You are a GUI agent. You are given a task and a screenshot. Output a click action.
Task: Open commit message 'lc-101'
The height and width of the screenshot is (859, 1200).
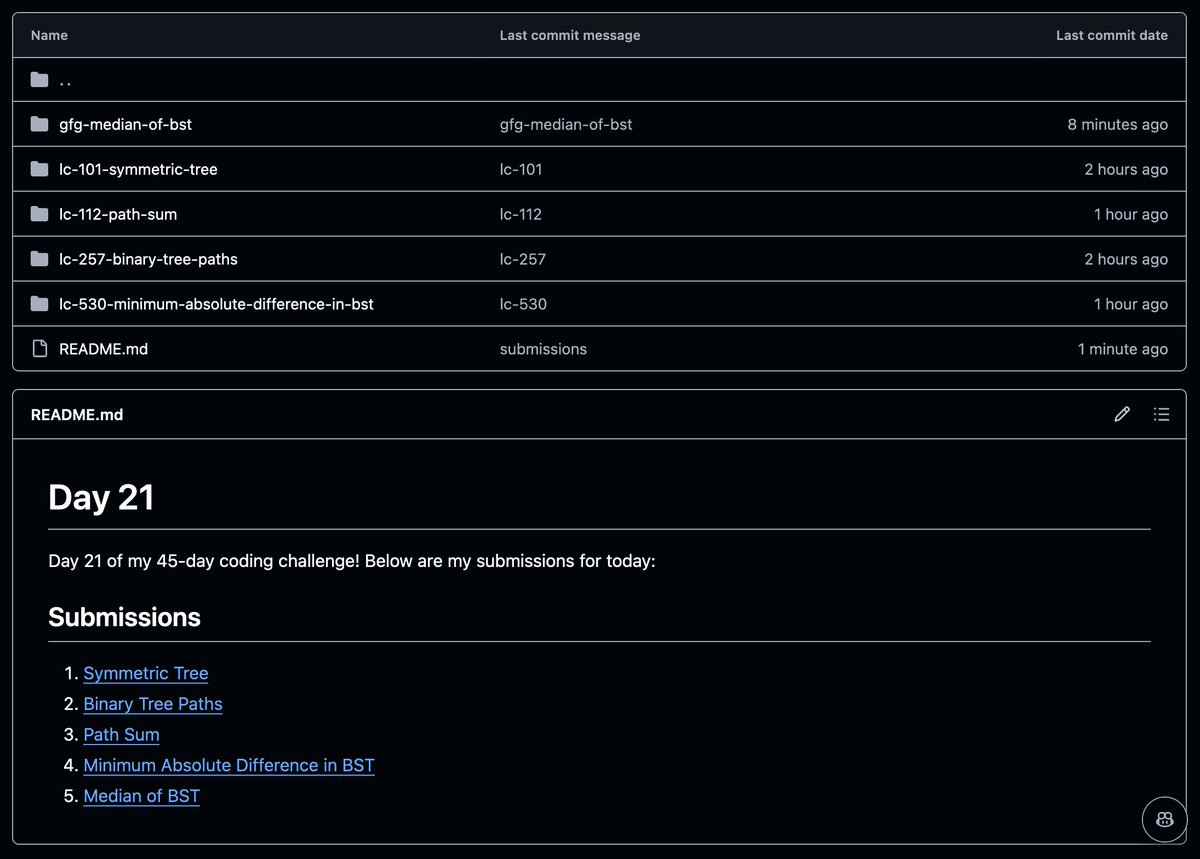click(521, 170)
